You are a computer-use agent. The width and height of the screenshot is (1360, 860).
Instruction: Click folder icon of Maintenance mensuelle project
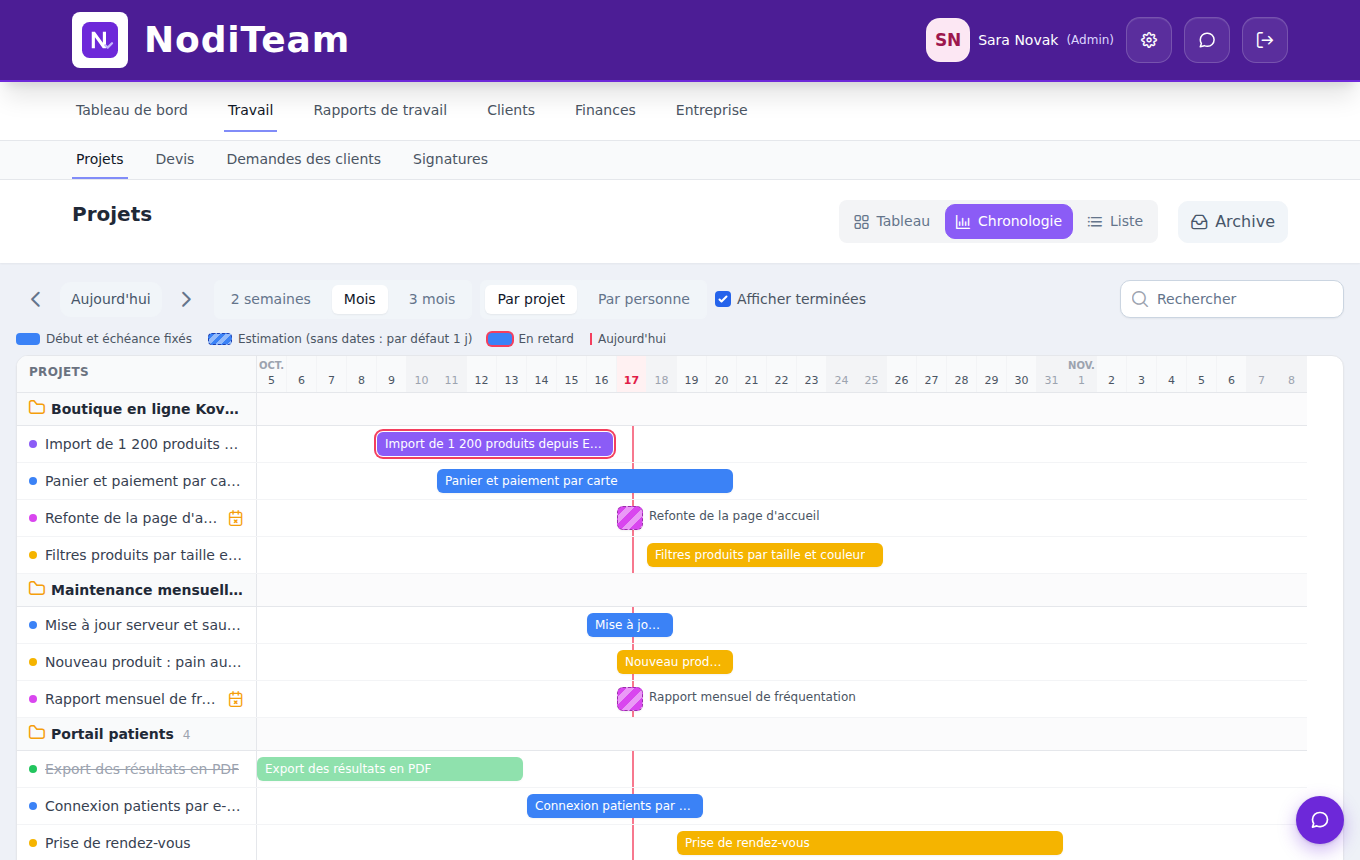(x=37, y=589)
